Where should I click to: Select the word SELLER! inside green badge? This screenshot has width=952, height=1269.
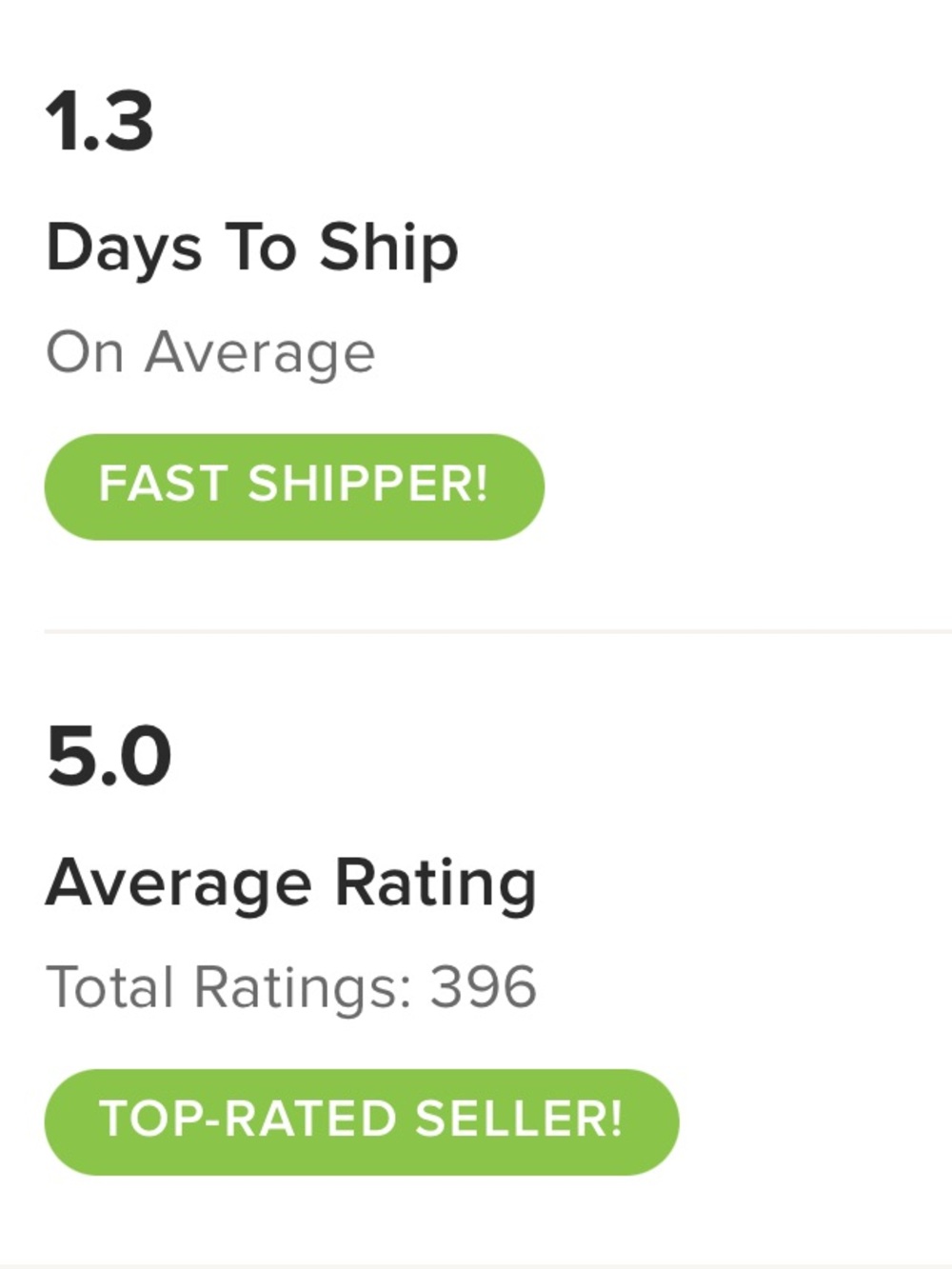click(519, 1120)
